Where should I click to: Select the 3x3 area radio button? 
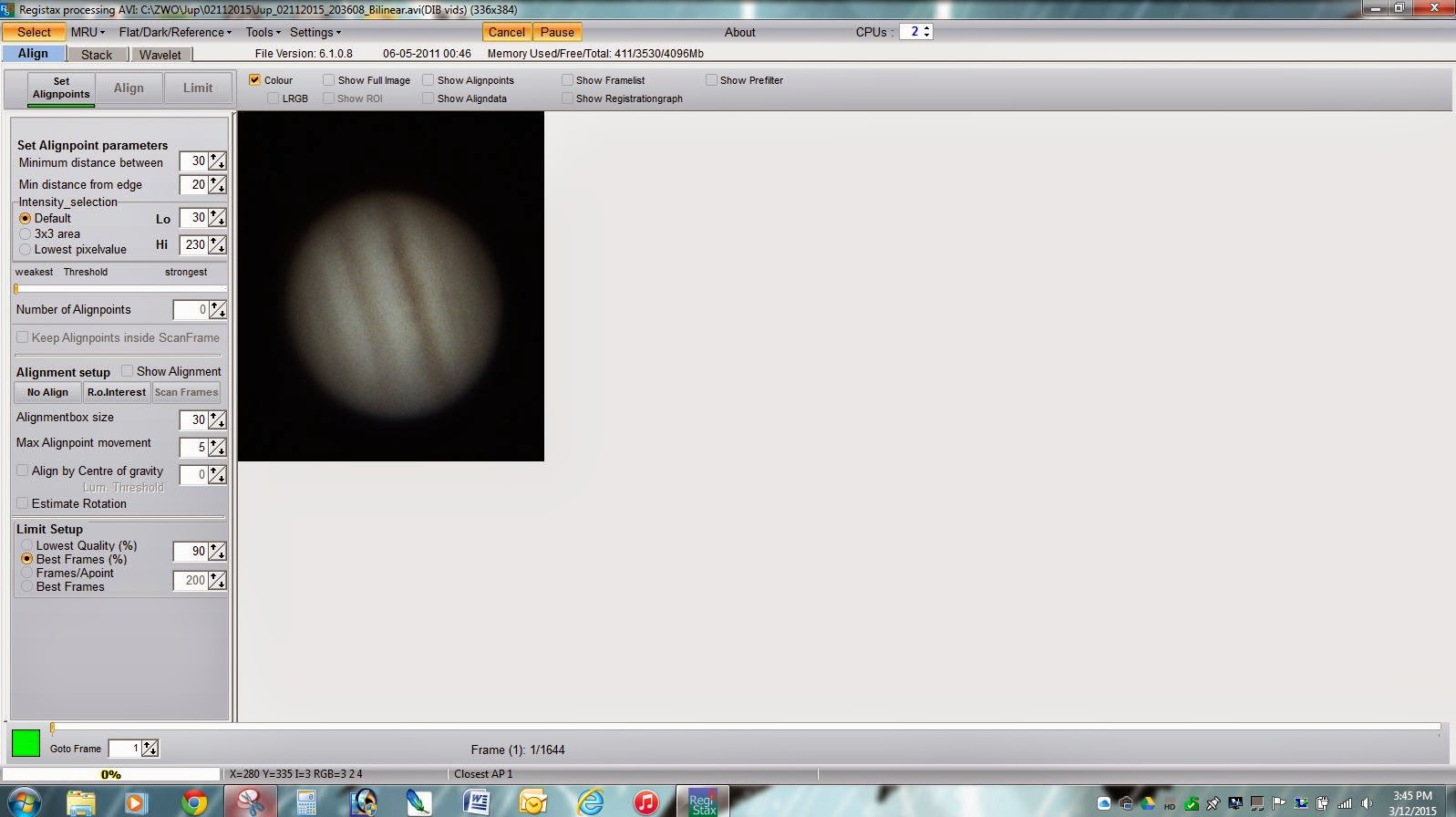(25, 233)
